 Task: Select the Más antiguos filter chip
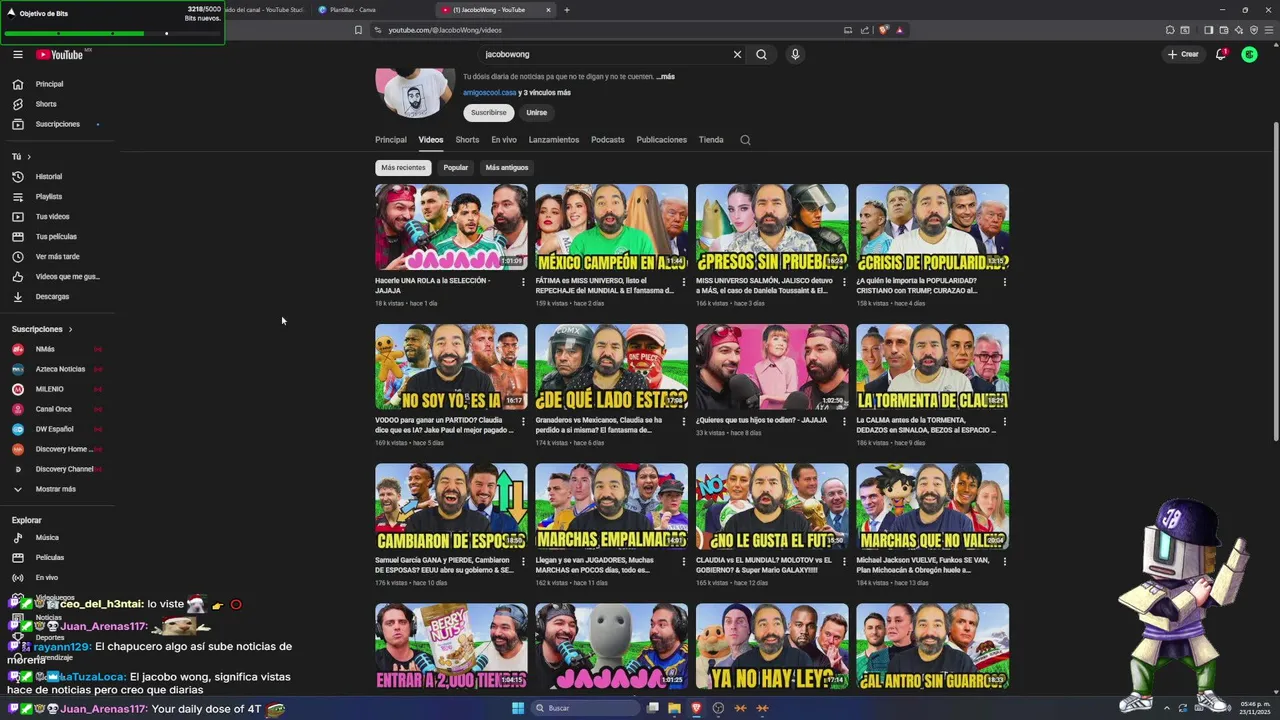[x=507, y=168]
